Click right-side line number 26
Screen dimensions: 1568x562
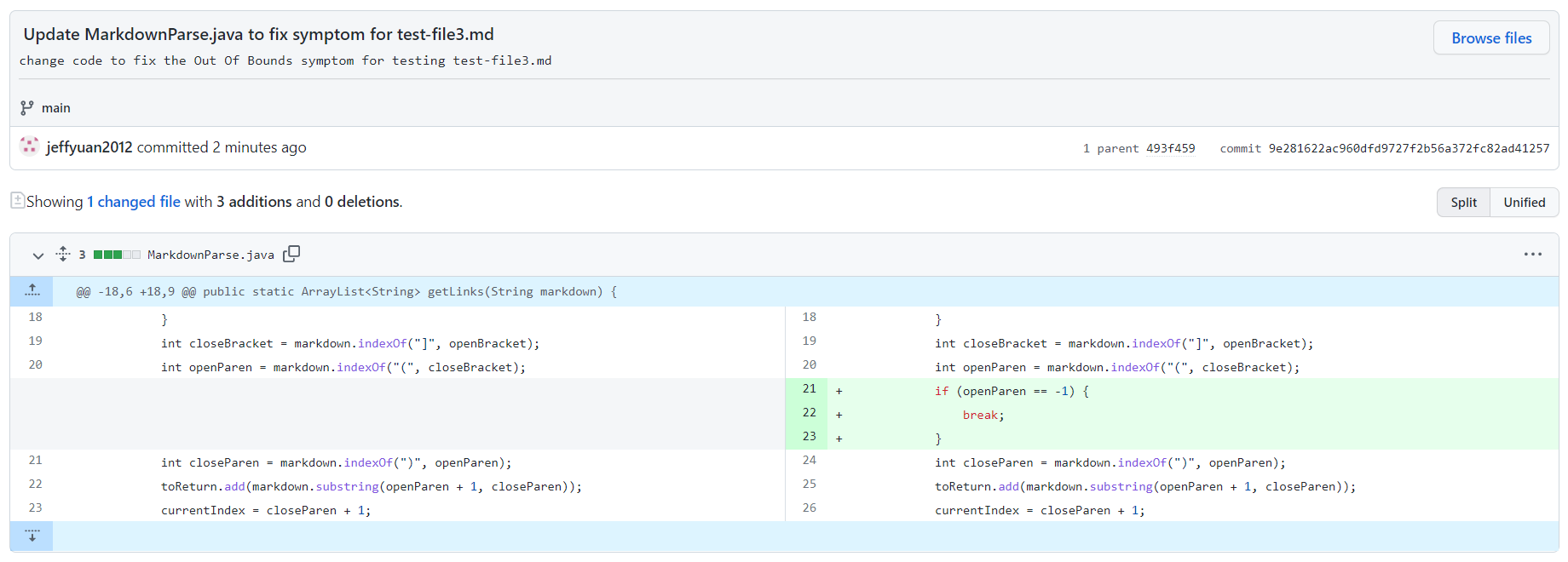[x=809, y=508]
